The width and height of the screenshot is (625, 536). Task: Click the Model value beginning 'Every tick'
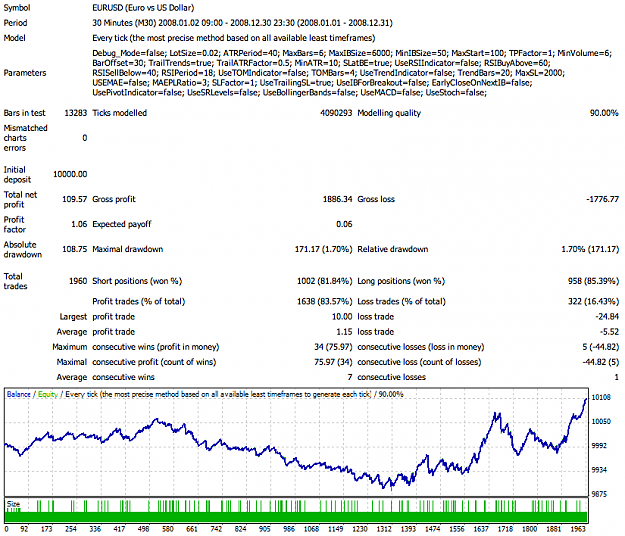234,38
